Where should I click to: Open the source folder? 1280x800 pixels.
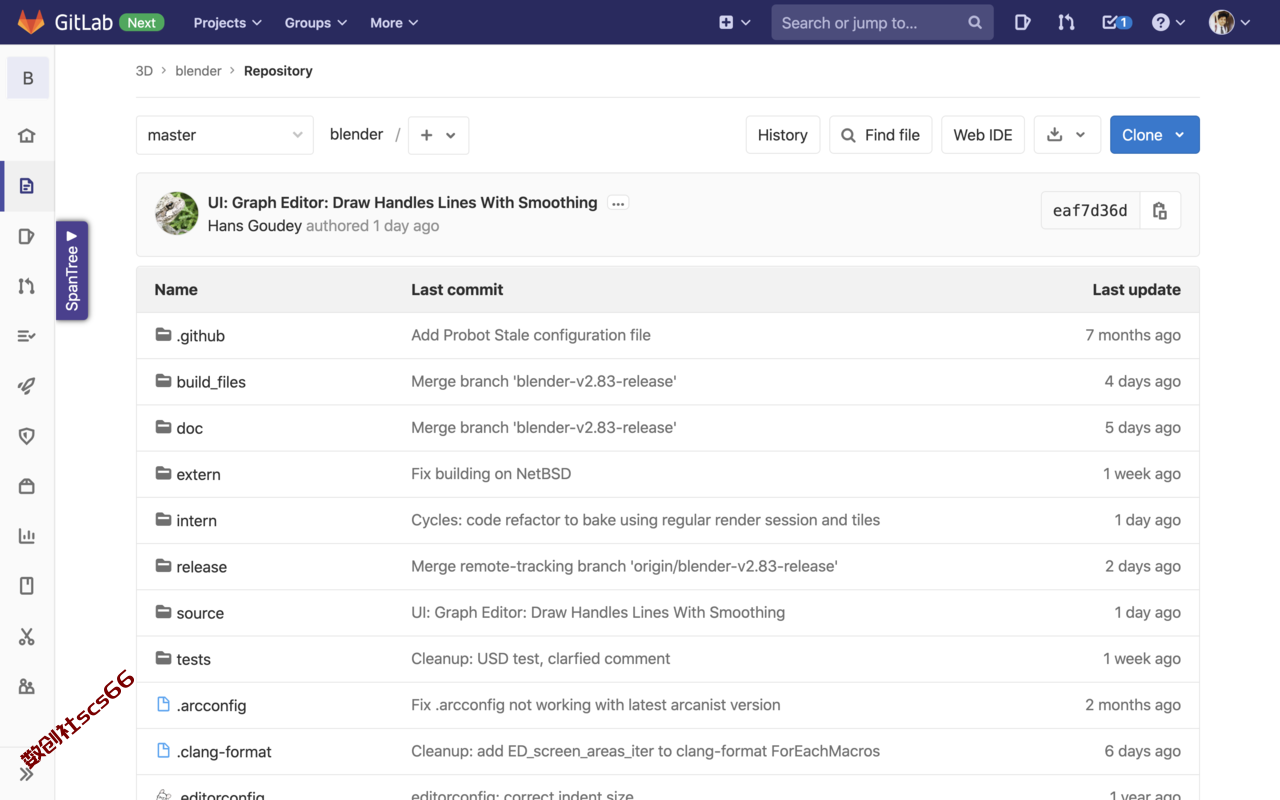coord(200,613)
